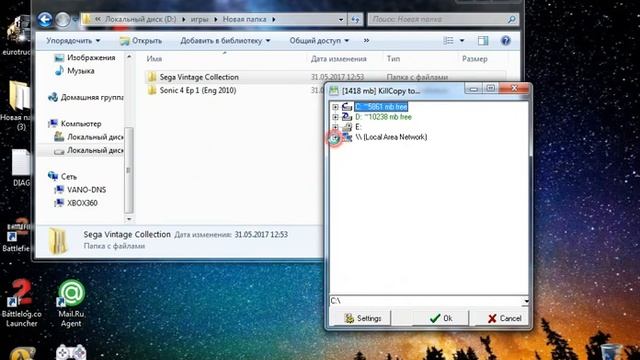640x360 pixels.
Task: Select XBOX360 network device
Action: coord(76,203)
